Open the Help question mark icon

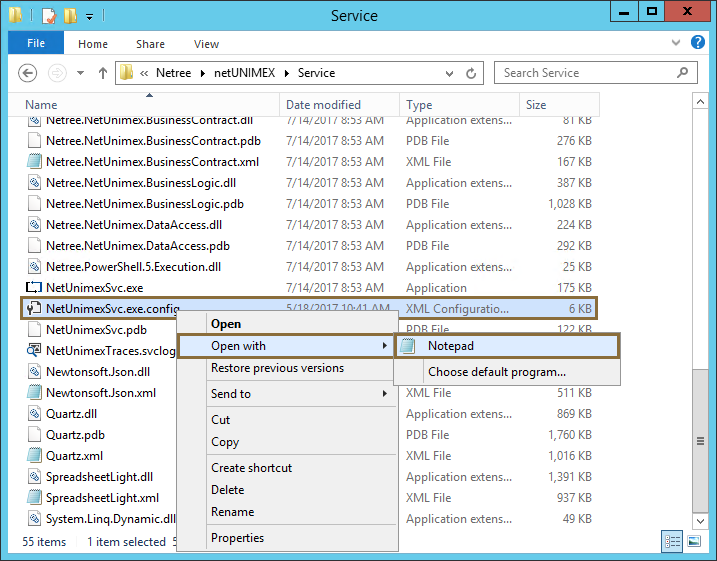(x=699, y=44)
